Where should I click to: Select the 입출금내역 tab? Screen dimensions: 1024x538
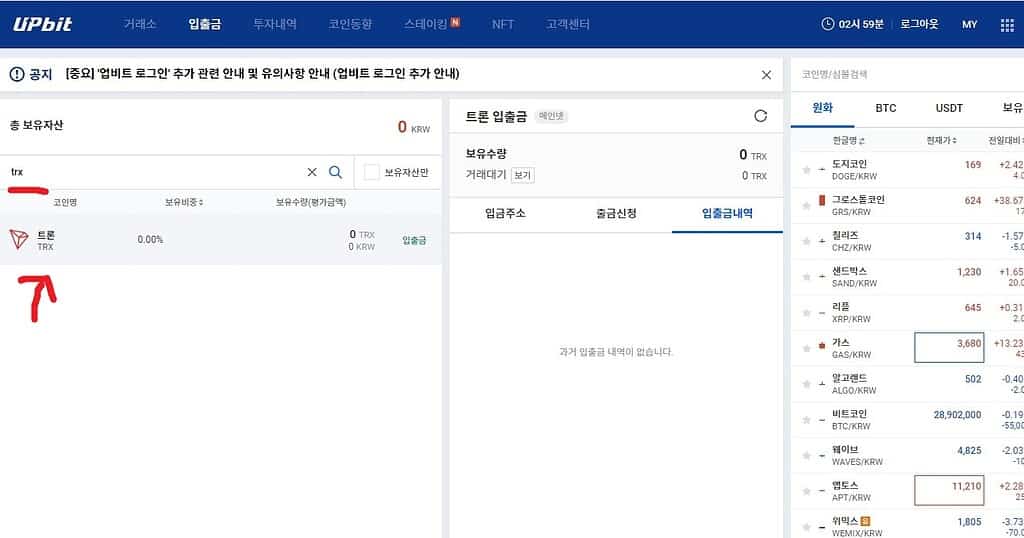point(727,214)
